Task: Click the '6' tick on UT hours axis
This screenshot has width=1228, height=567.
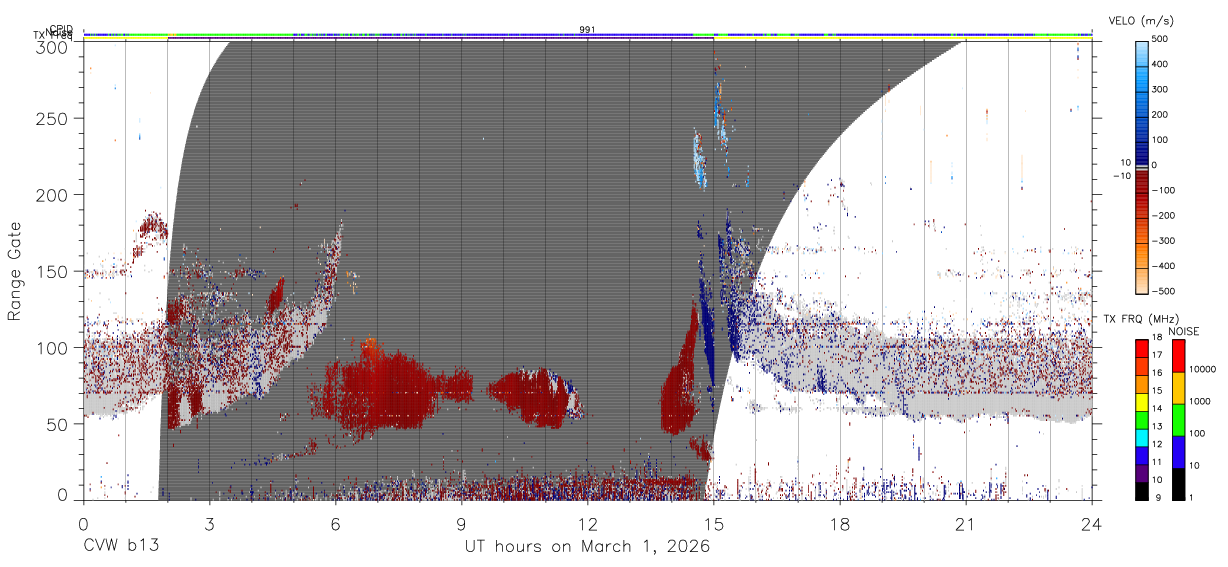Action: point(335,523)
